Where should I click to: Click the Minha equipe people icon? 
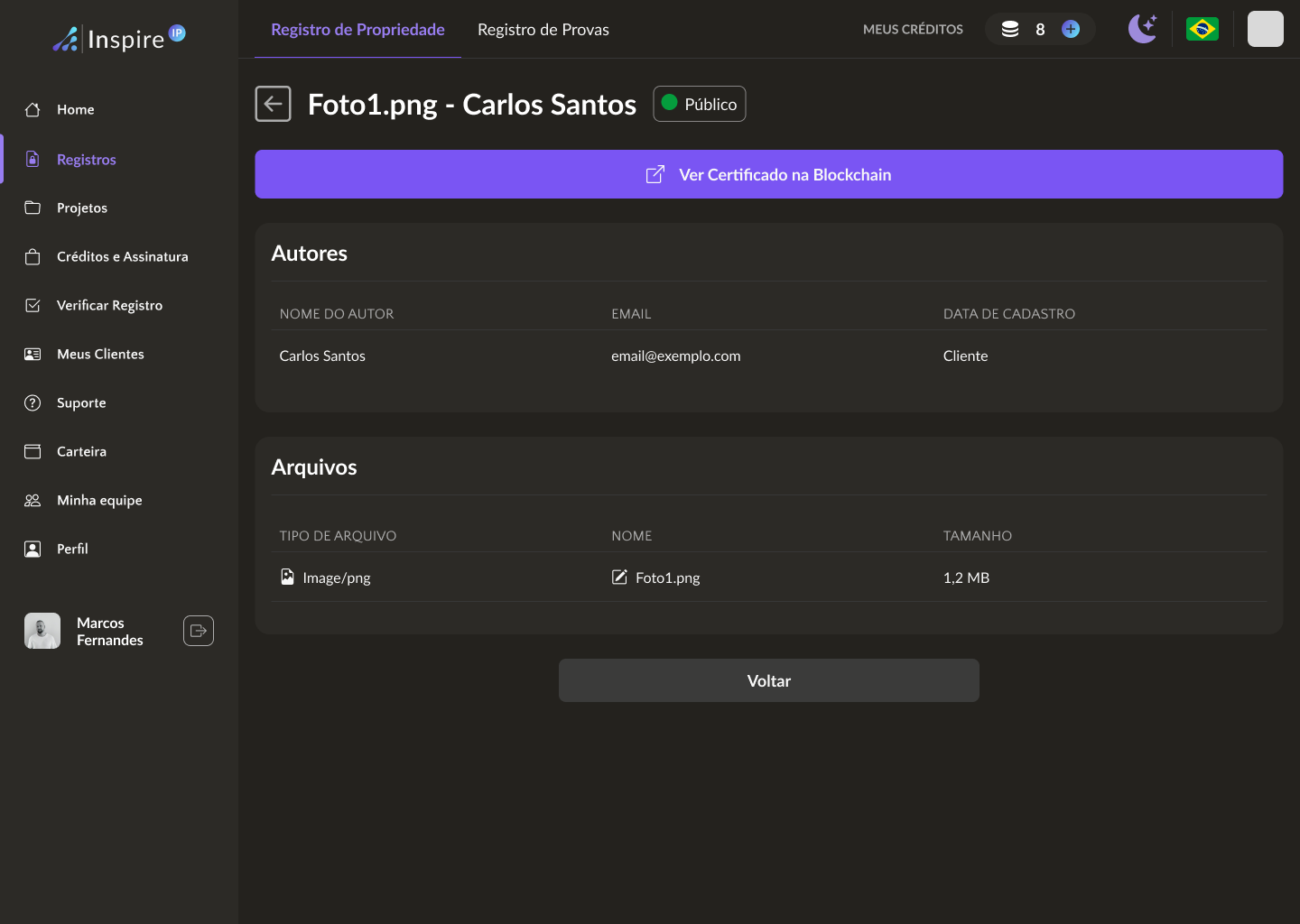(x=32, y=500)
